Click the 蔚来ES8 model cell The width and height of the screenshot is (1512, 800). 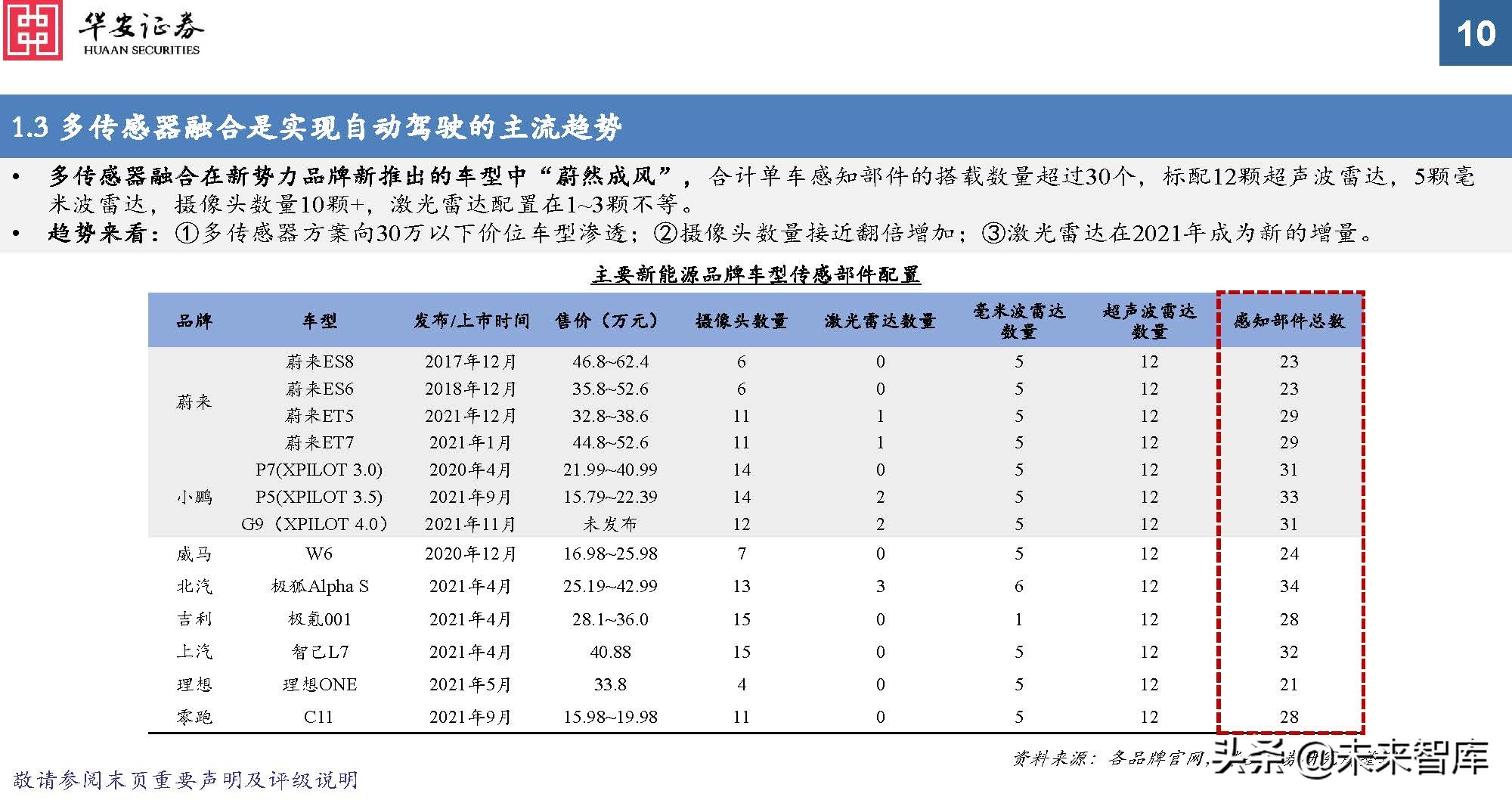[319, 361]
